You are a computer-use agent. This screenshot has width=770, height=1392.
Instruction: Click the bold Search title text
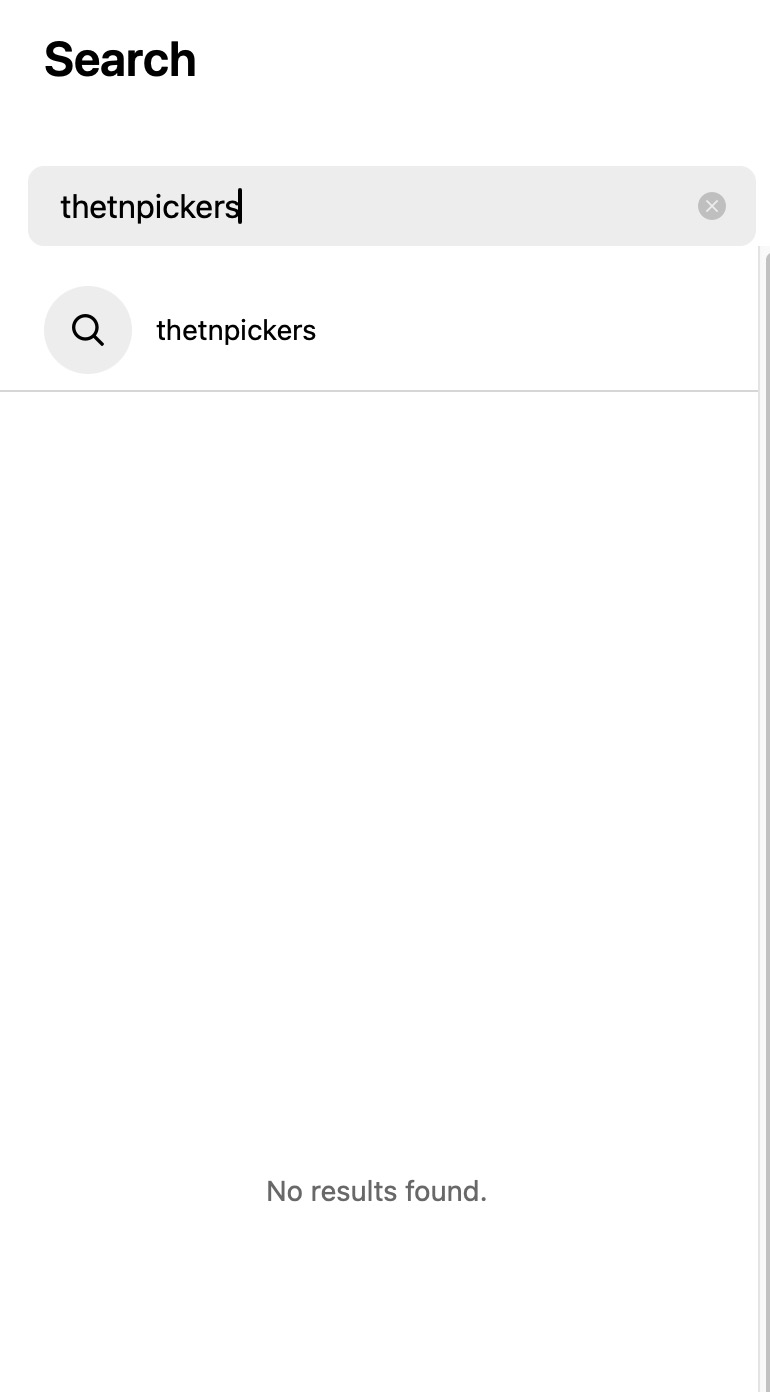[120, 60]
